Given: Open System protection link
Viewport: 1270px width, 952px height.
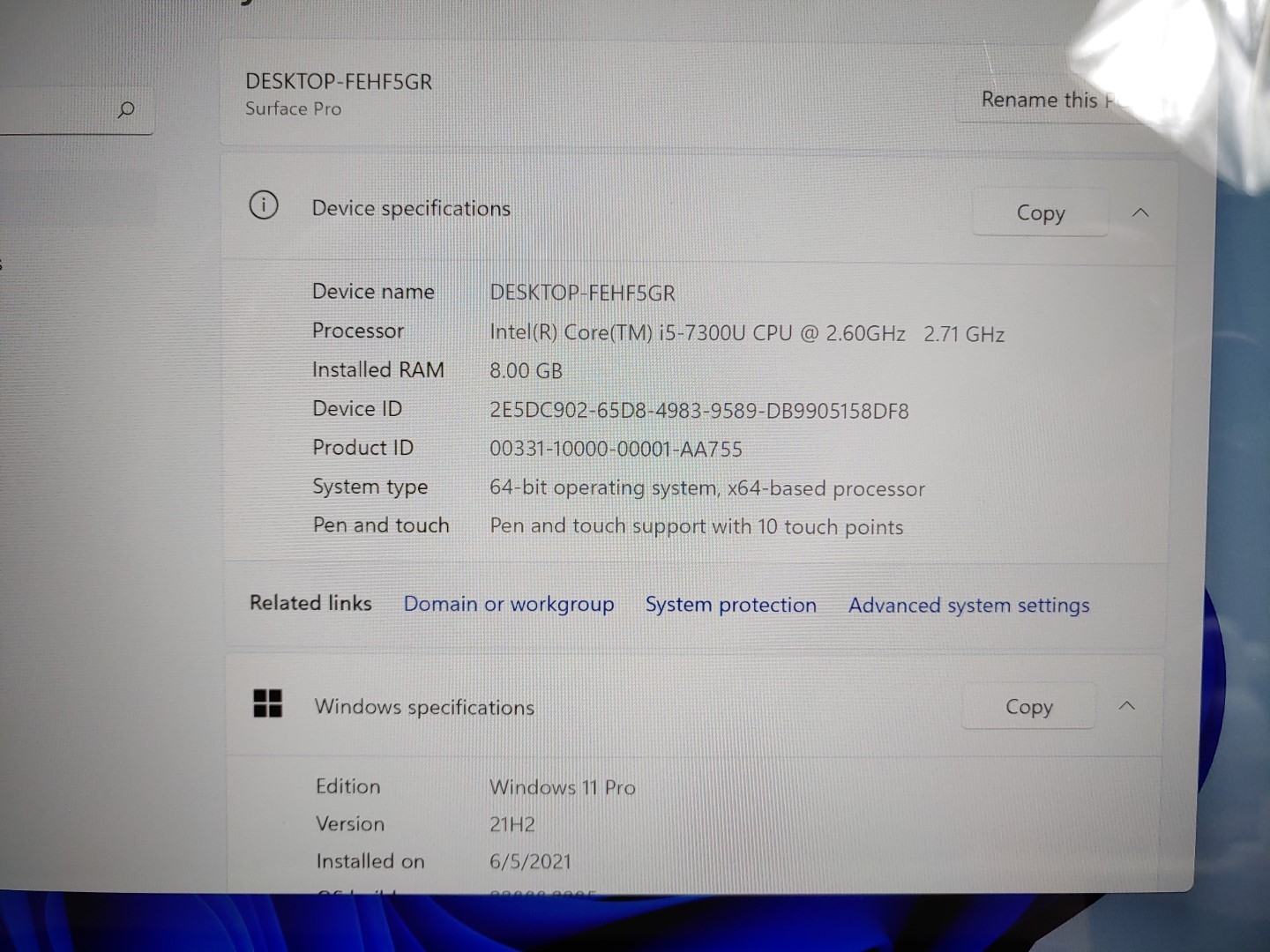Looking at the screenshot, I should (730, 605).
